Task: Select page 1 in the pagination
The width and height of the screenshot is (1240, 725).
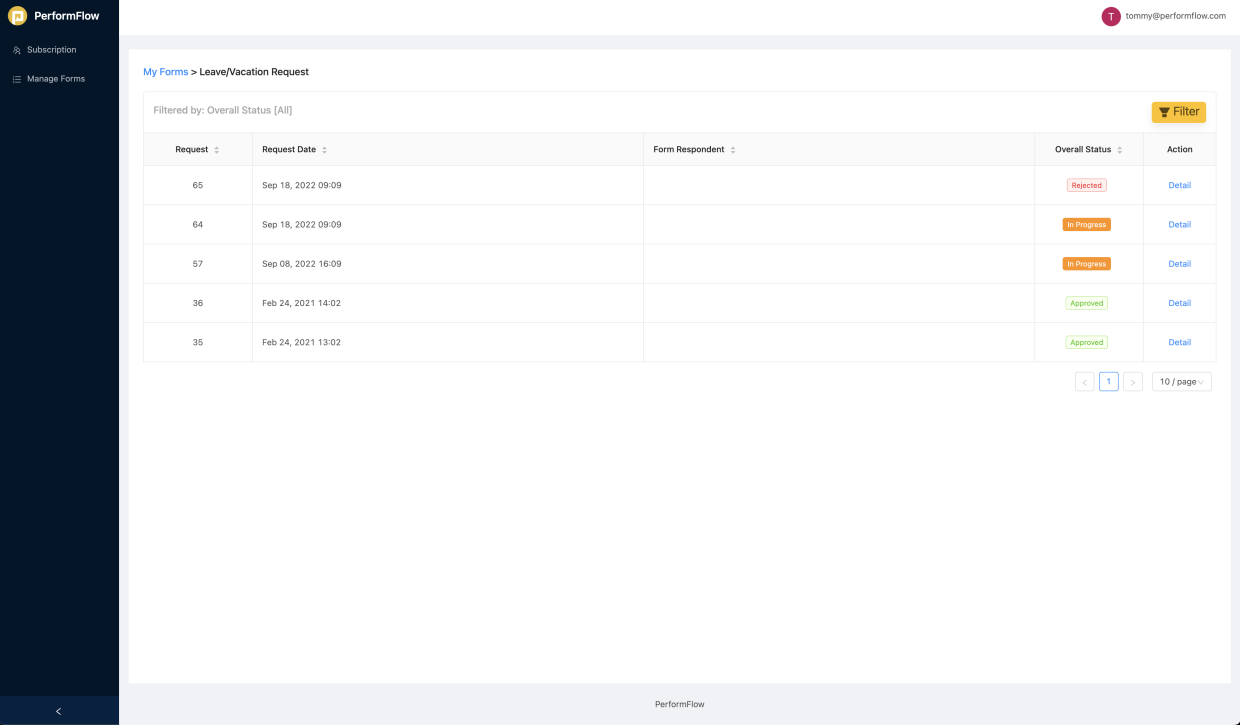Action: 1108,381
